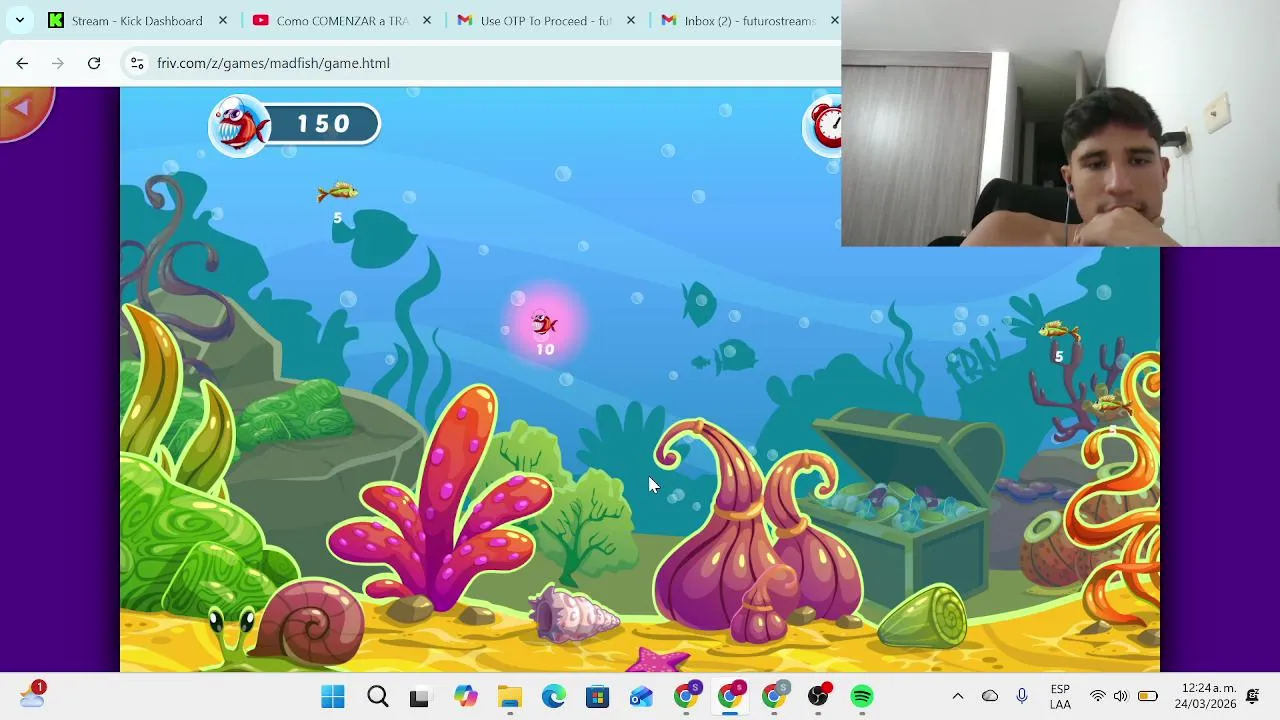Image resolution: width=1280 pixels, height=720 pixels.
Task: Open the weather widget in taskbar
Action: 32,695
